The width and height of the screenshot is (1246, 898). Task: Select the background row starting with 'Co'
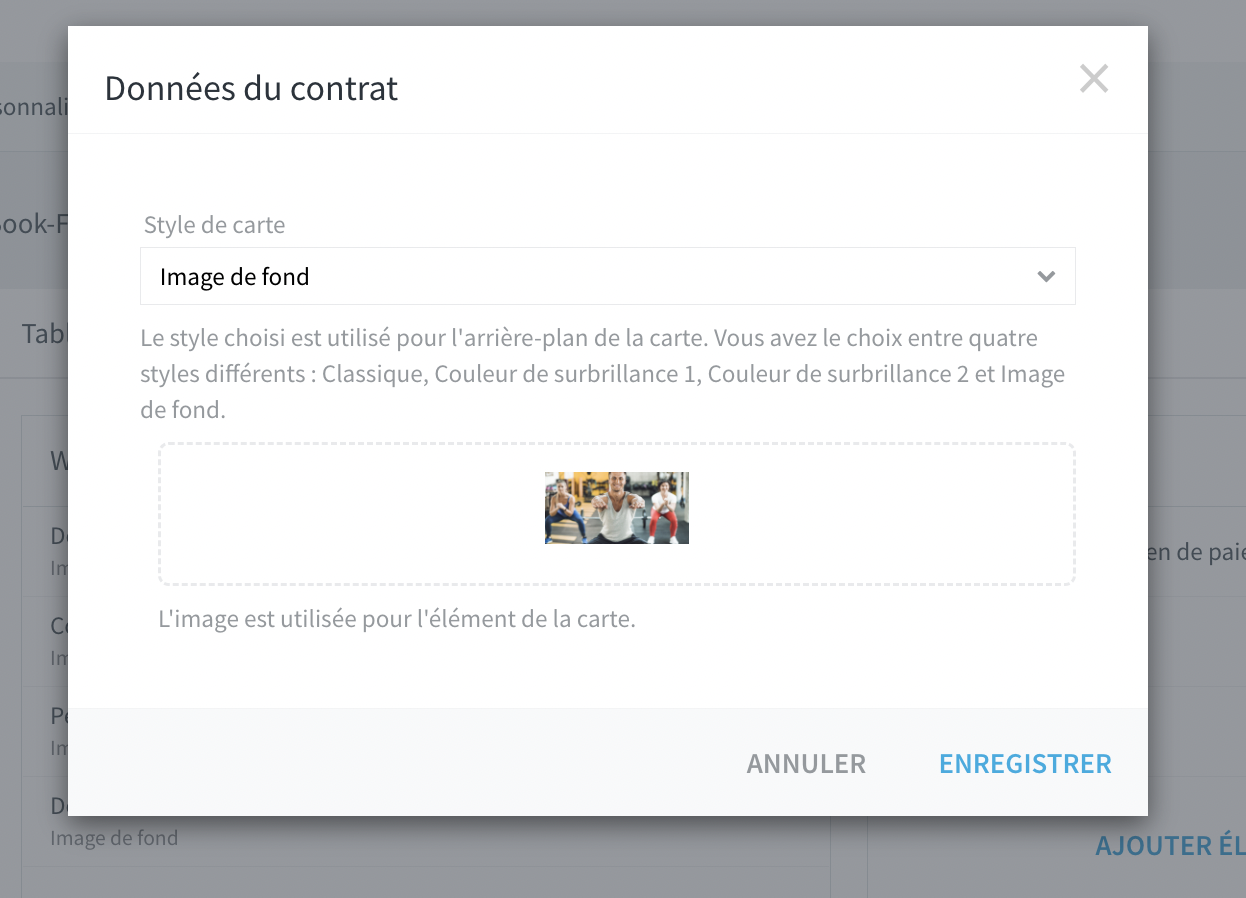45,641
